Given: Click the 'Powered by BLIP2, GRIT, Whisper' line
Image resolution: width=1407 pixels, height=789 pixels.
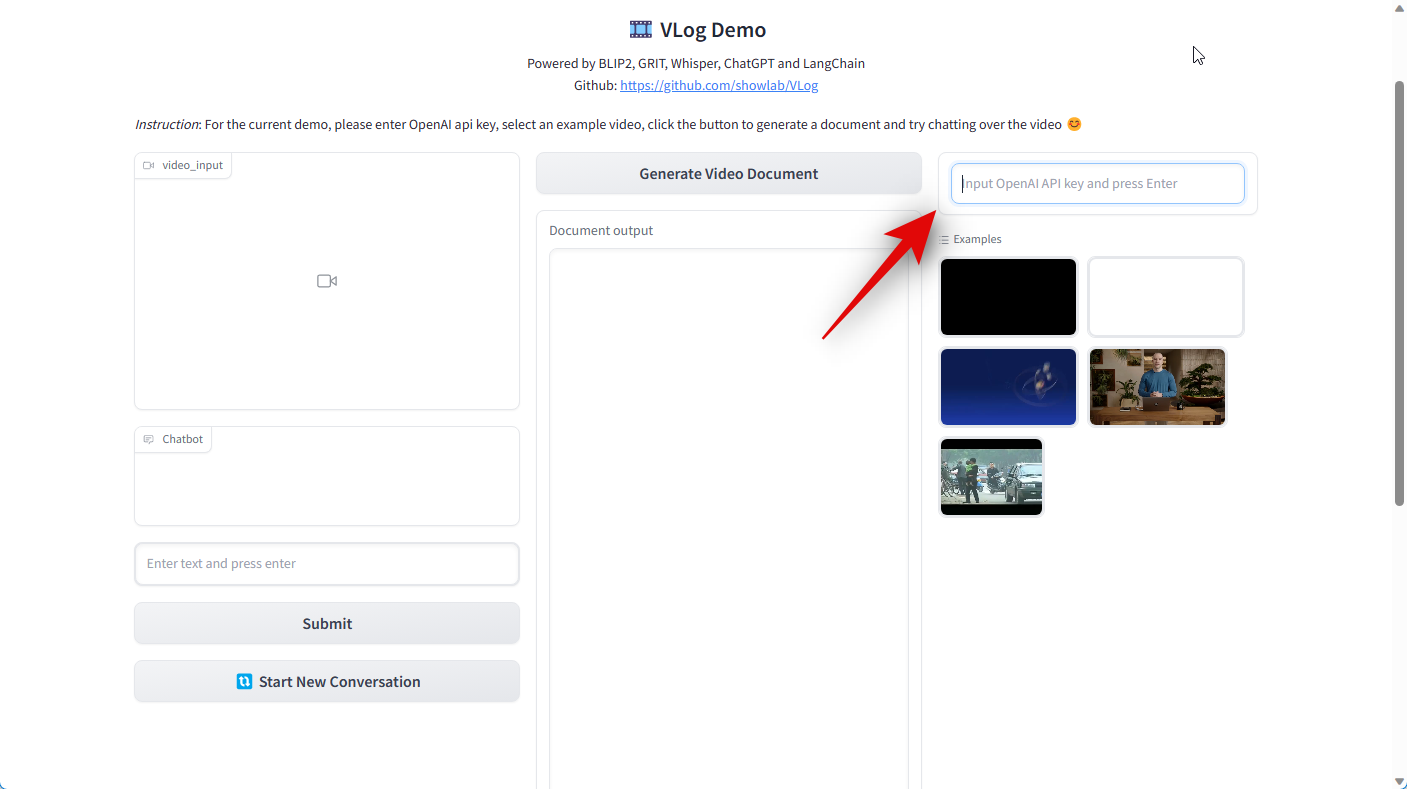Looking at the screenshot, I should (696, 64).
